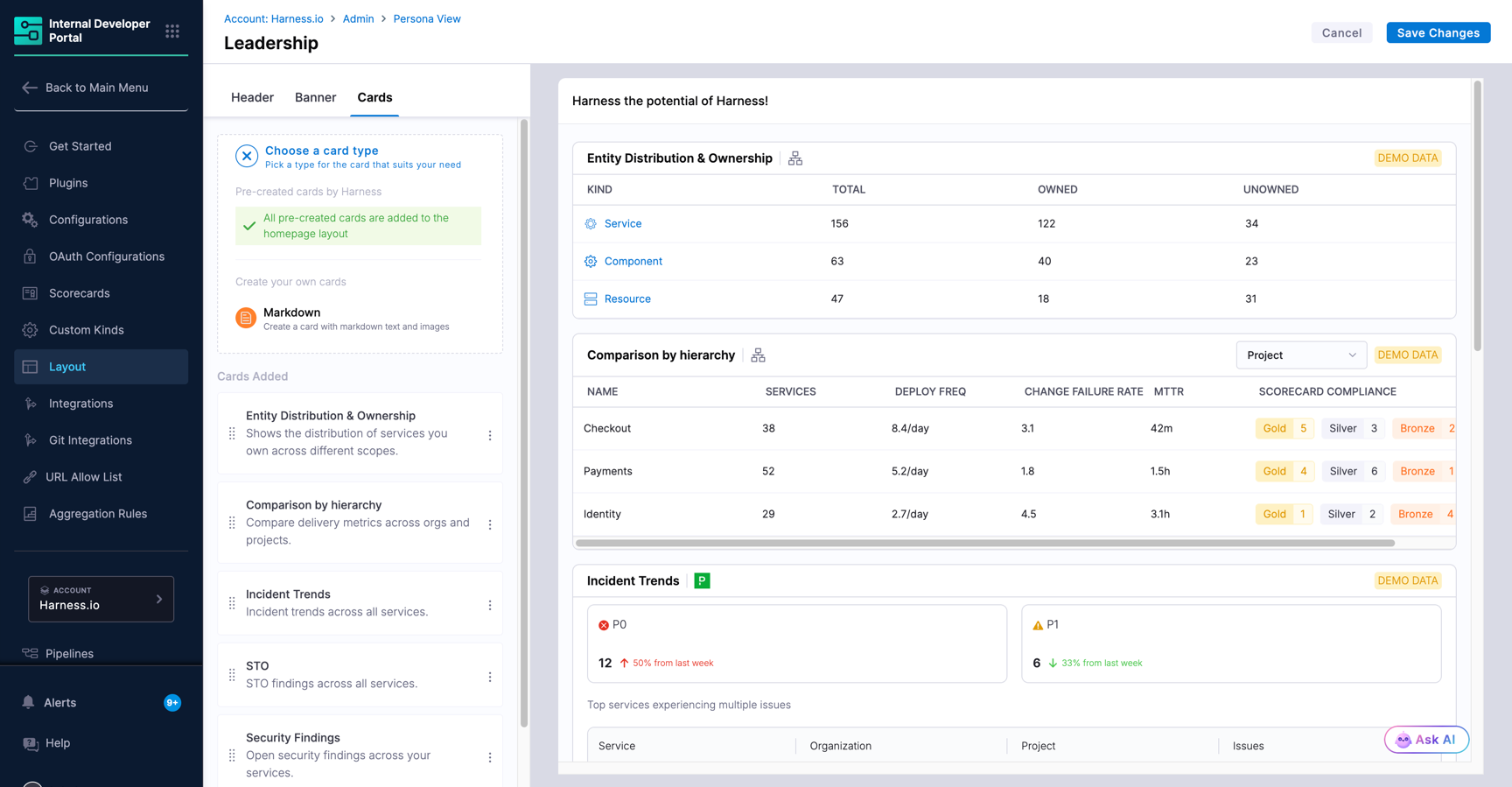Click the orange Markdown card icon
1512x787 pixels.
click(246, 318)
